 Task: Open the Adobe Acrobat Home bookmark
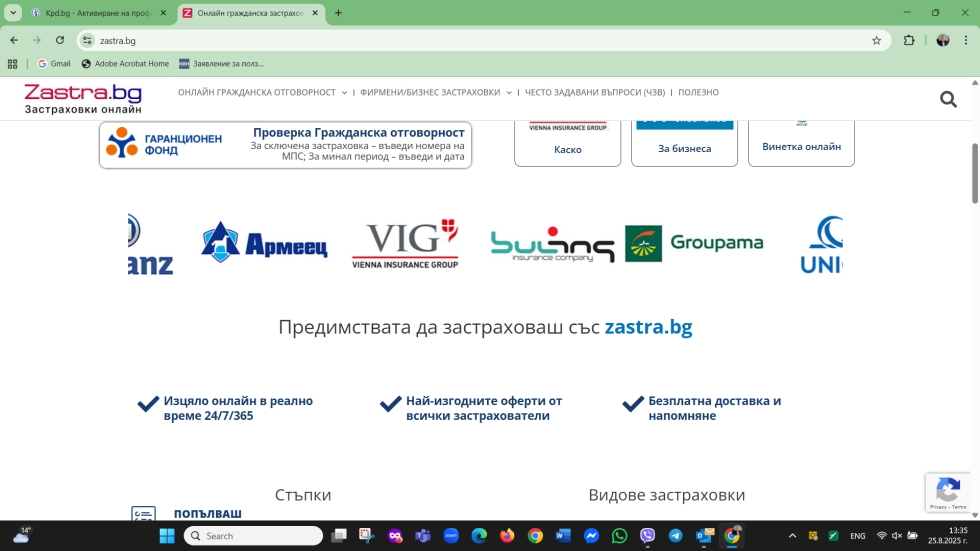[x=125, y=64]
